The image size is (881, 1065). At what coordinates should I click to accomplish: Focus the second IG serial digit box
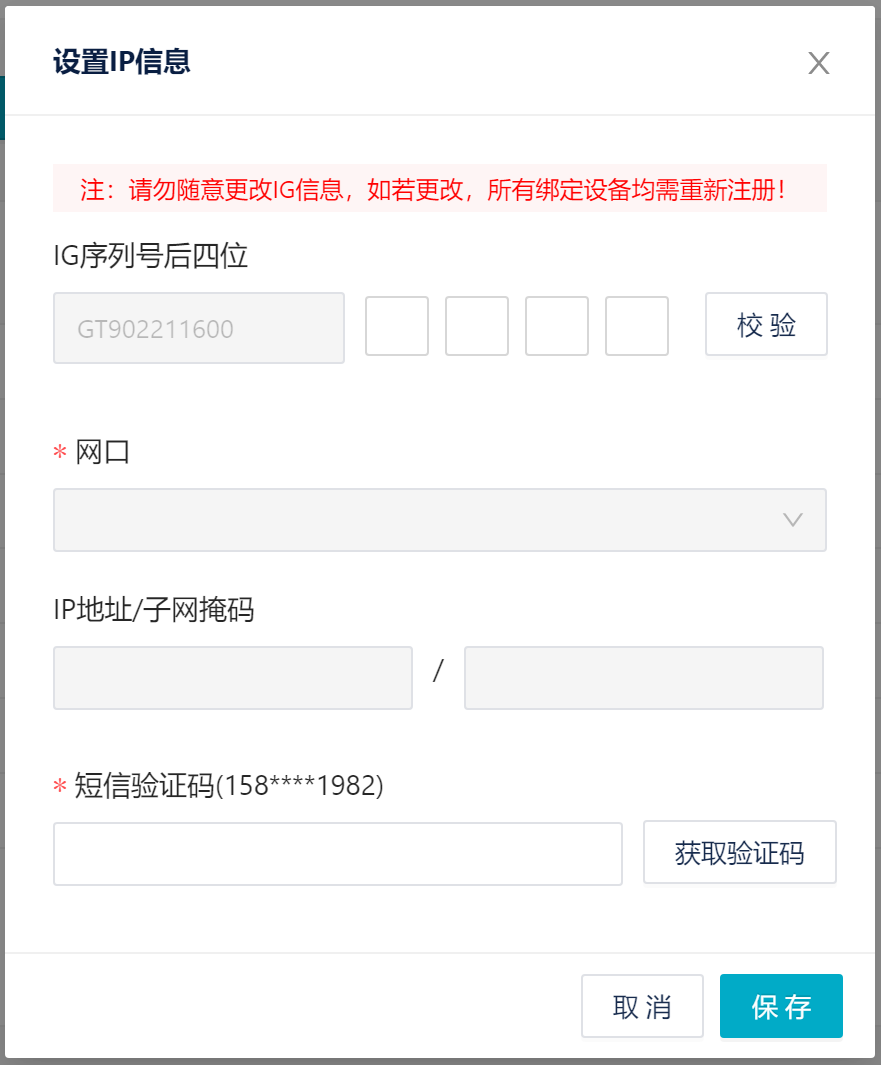click(477, 326)
